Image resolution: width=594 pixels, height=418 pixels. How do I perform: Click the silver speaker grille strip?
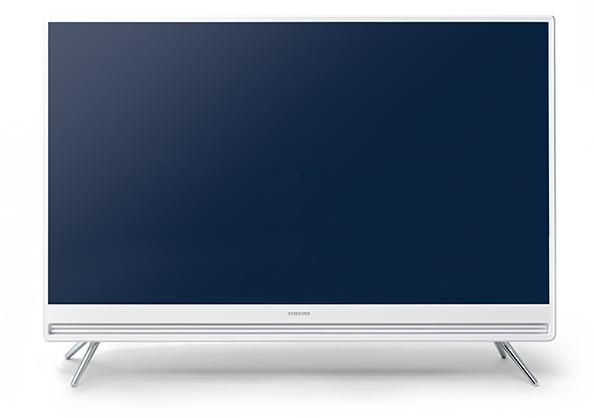tap(298, 329)
